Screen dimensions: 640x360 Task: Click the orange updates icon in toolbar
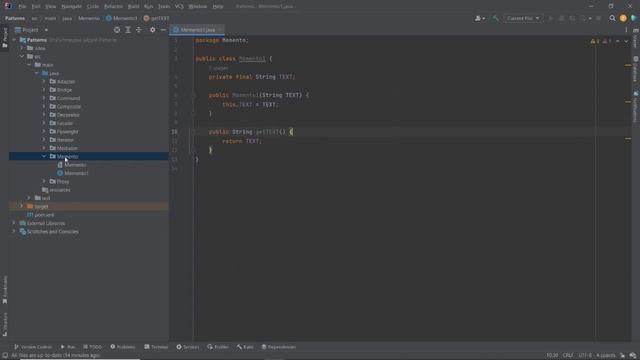(x=623, y=18)
